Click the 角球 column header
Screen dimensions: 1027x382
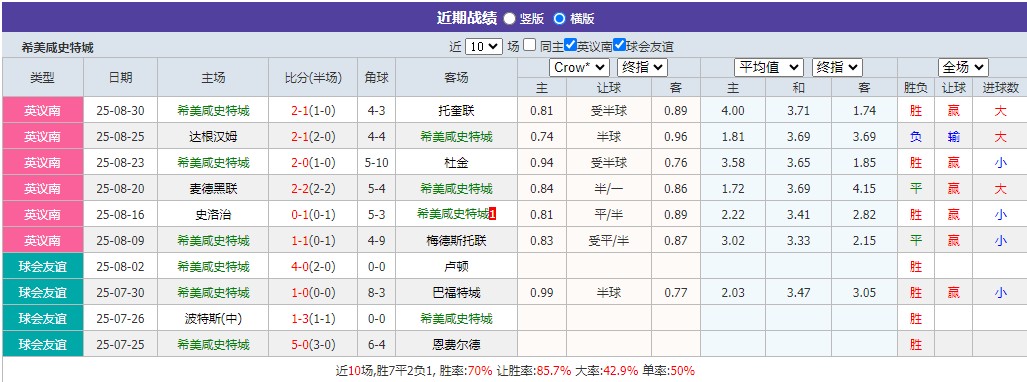377,77
